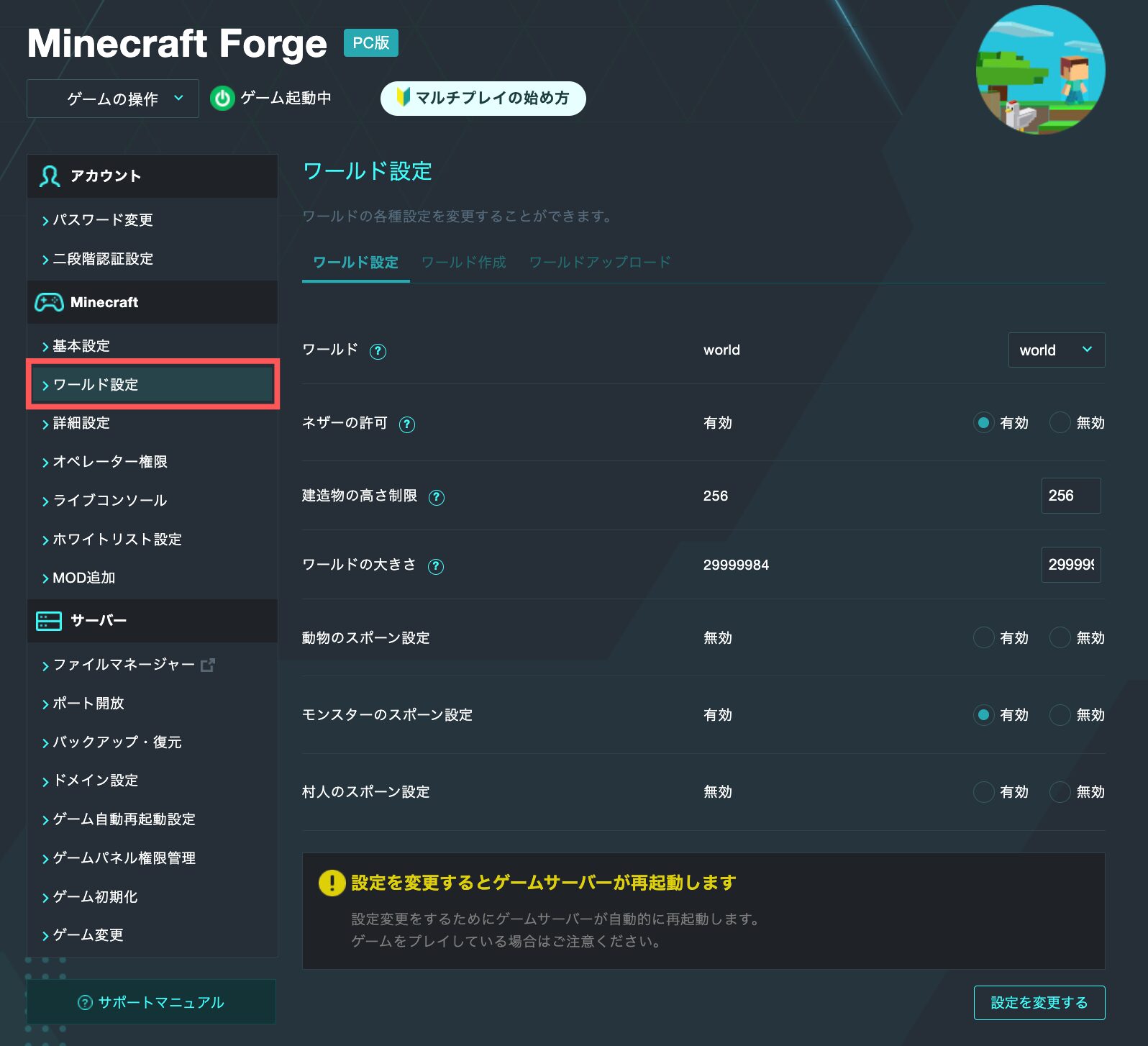Click the account person icon
Viewport: 1148px width, 1046px height.
coord(49,176)
